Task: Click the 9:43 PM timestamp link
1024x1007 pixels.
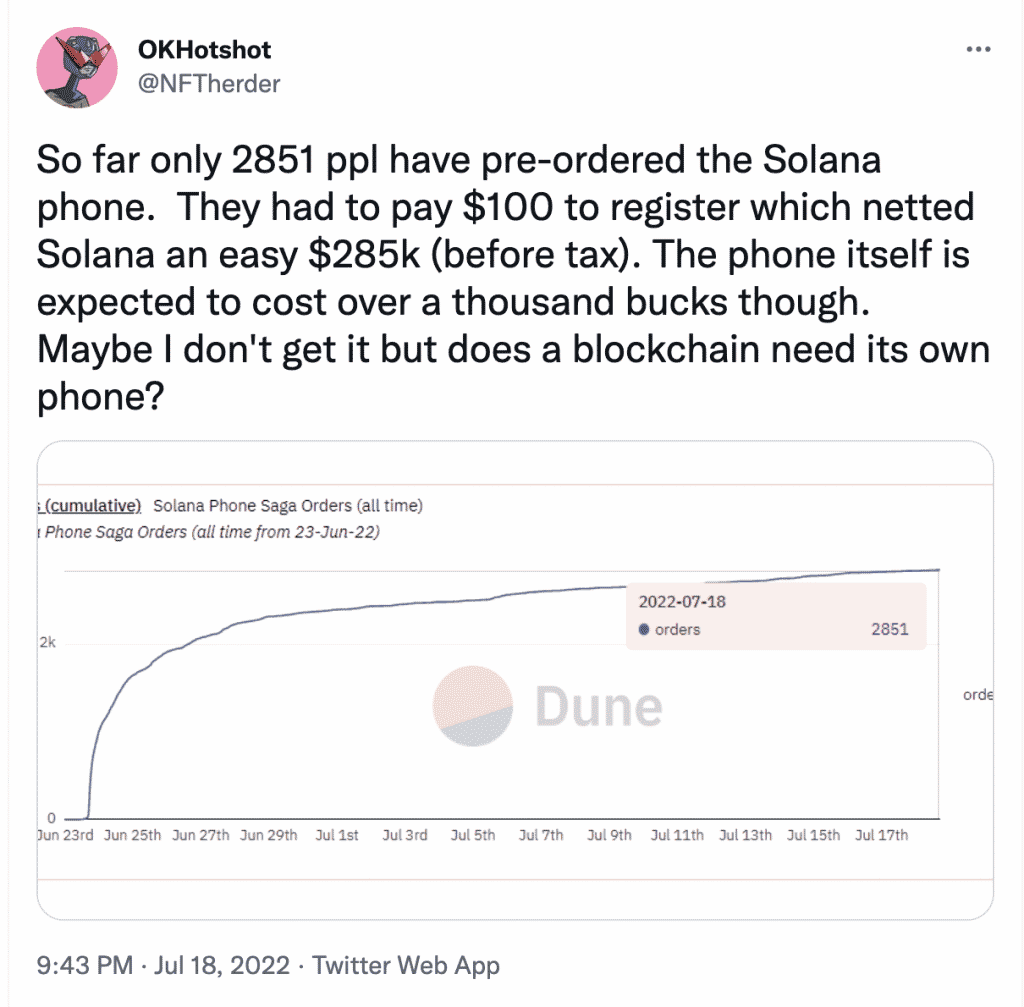Action: pos(85,965)
